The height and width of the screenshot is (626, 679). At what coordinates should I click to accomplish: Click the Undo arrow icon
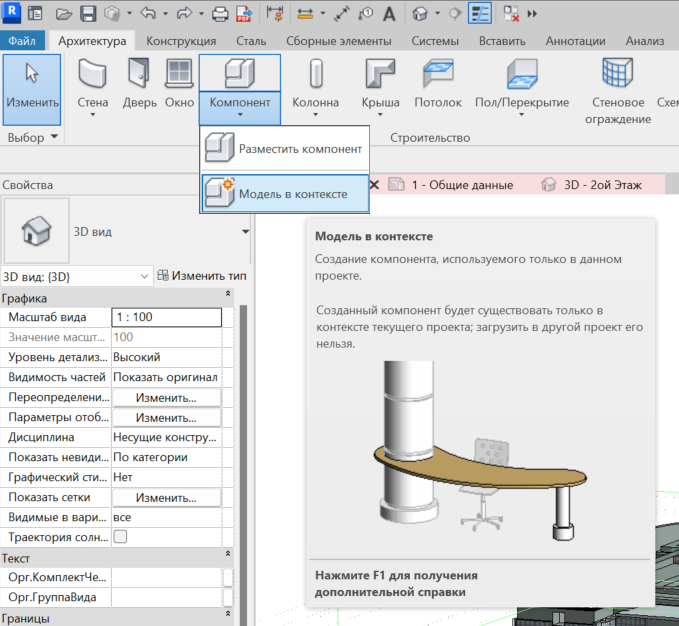click(x=148, y=13)
